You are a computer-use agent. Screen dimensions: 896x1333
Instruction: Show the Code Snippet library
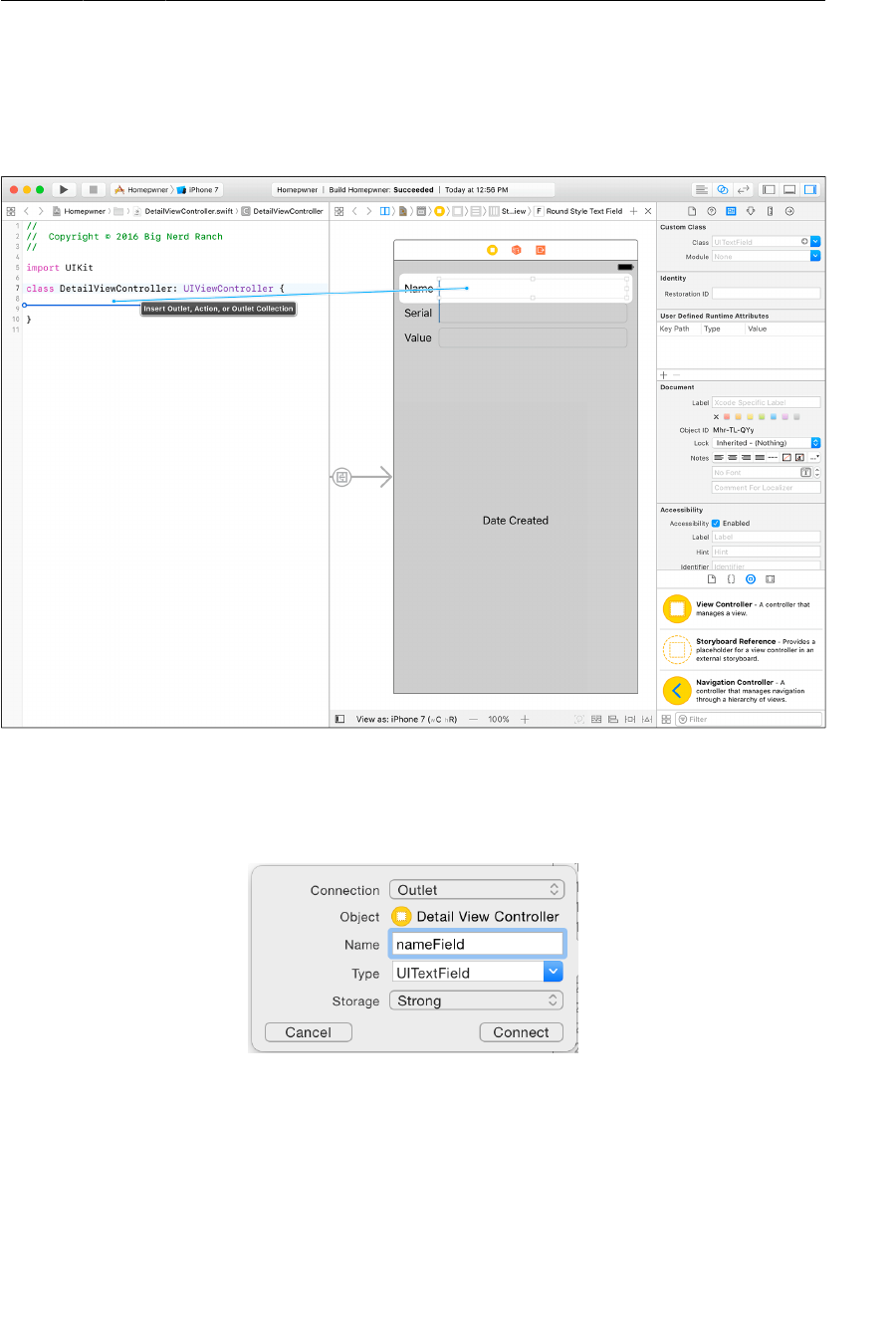(x=731, y=578)
